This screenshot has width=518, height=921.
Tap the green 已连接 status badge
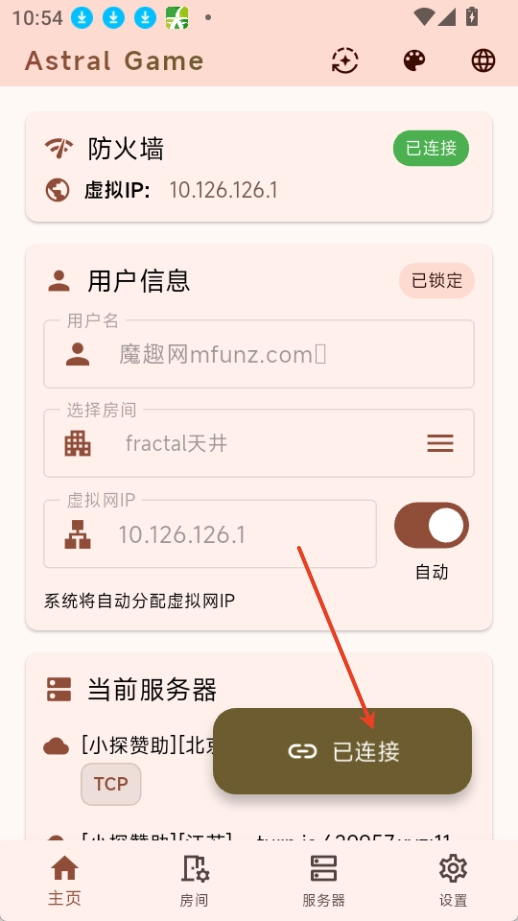pos(431,148)
